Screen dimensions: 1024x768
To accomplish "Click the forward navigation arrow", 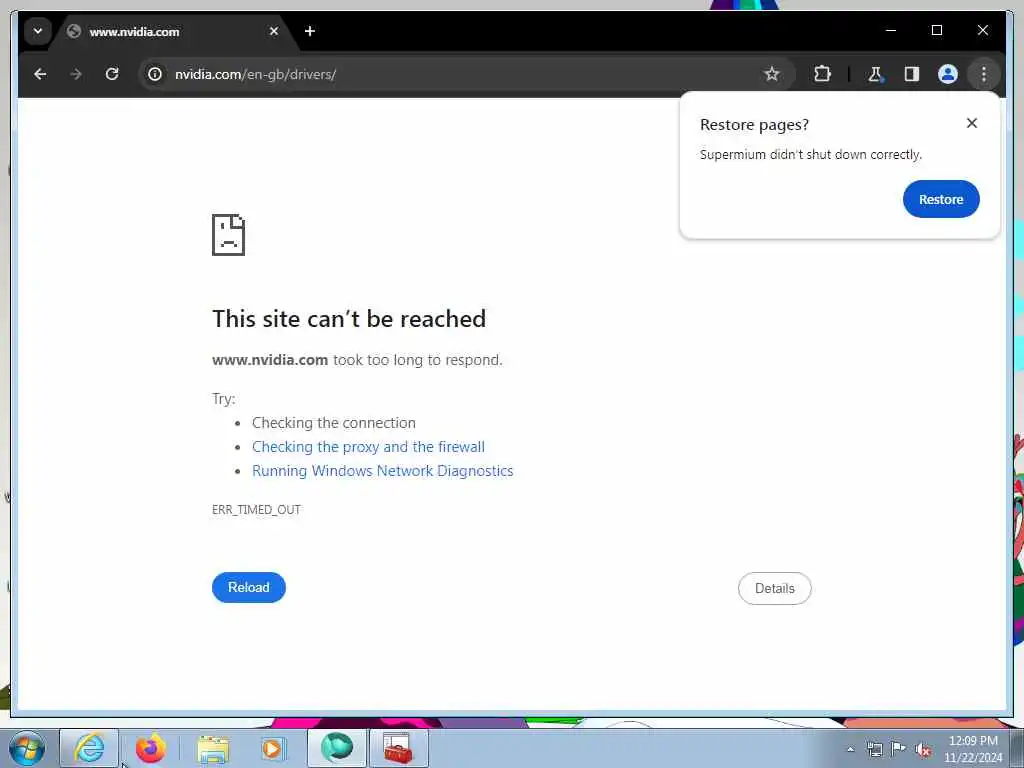I will coord(76,74).
